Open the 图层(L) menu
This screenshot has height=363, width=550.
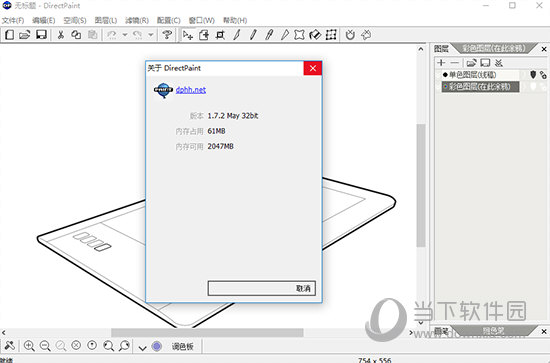pos(106,20)
